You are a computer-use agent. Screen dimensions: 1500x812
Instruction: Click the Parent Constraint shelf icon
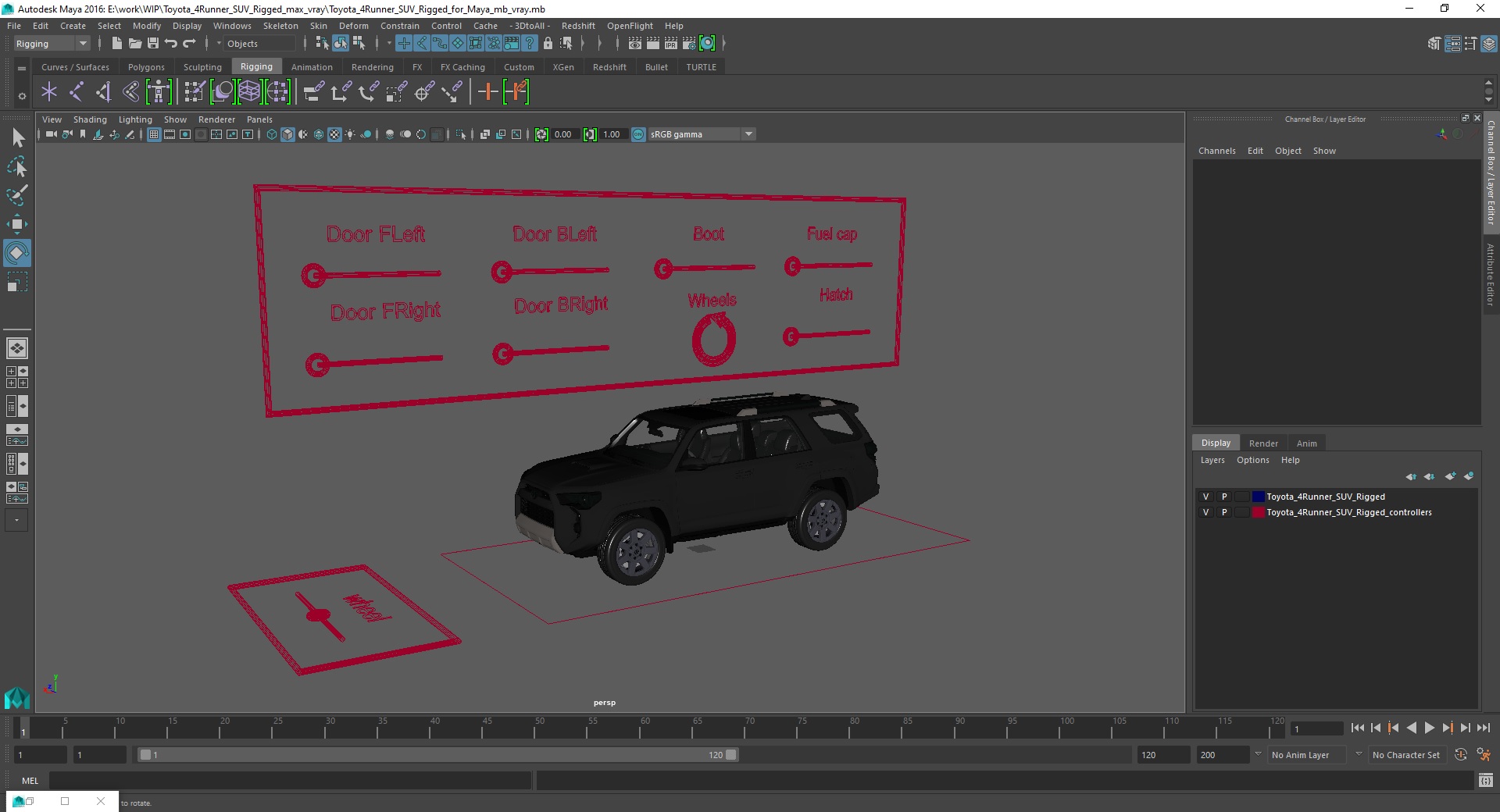(x=314, y=92)
